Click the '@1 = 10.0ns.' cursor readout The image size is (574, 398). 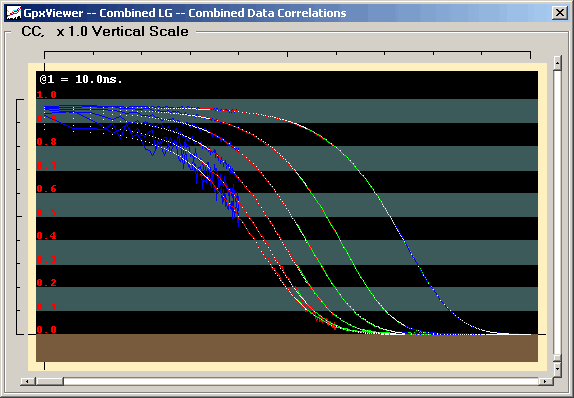click(81, 79)
